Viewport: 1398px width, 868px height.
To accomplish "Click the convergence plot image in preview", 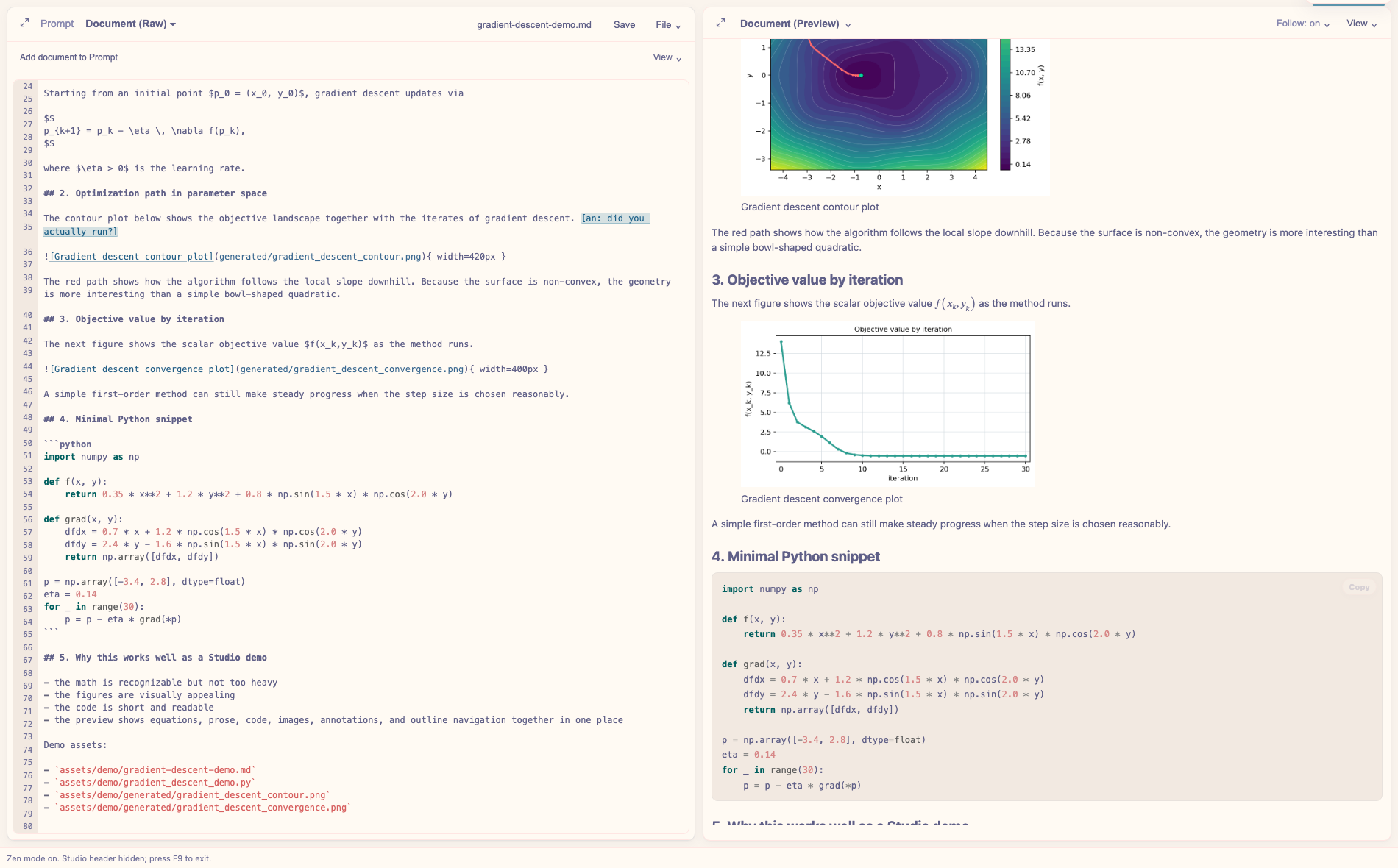I will (888, 405).
